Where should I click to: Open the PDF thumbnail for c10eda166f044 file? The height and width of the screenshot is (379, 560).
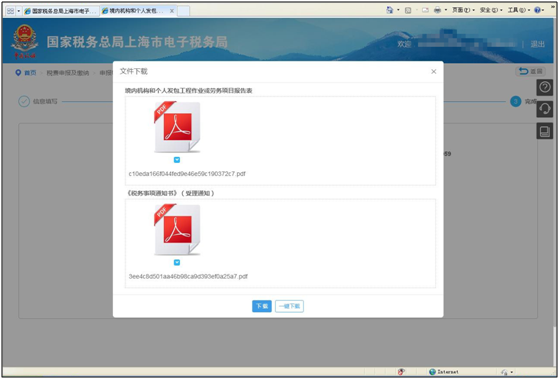click(x=177, y=127)
